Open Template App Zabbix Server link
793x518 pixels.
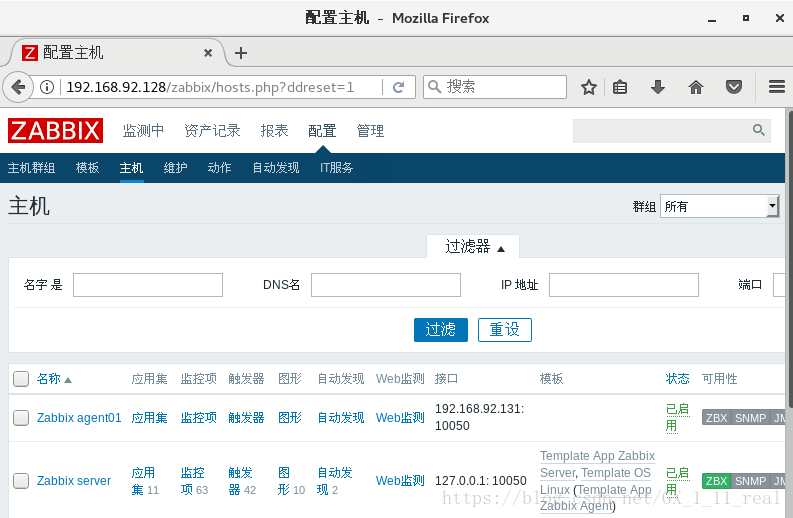597,464
